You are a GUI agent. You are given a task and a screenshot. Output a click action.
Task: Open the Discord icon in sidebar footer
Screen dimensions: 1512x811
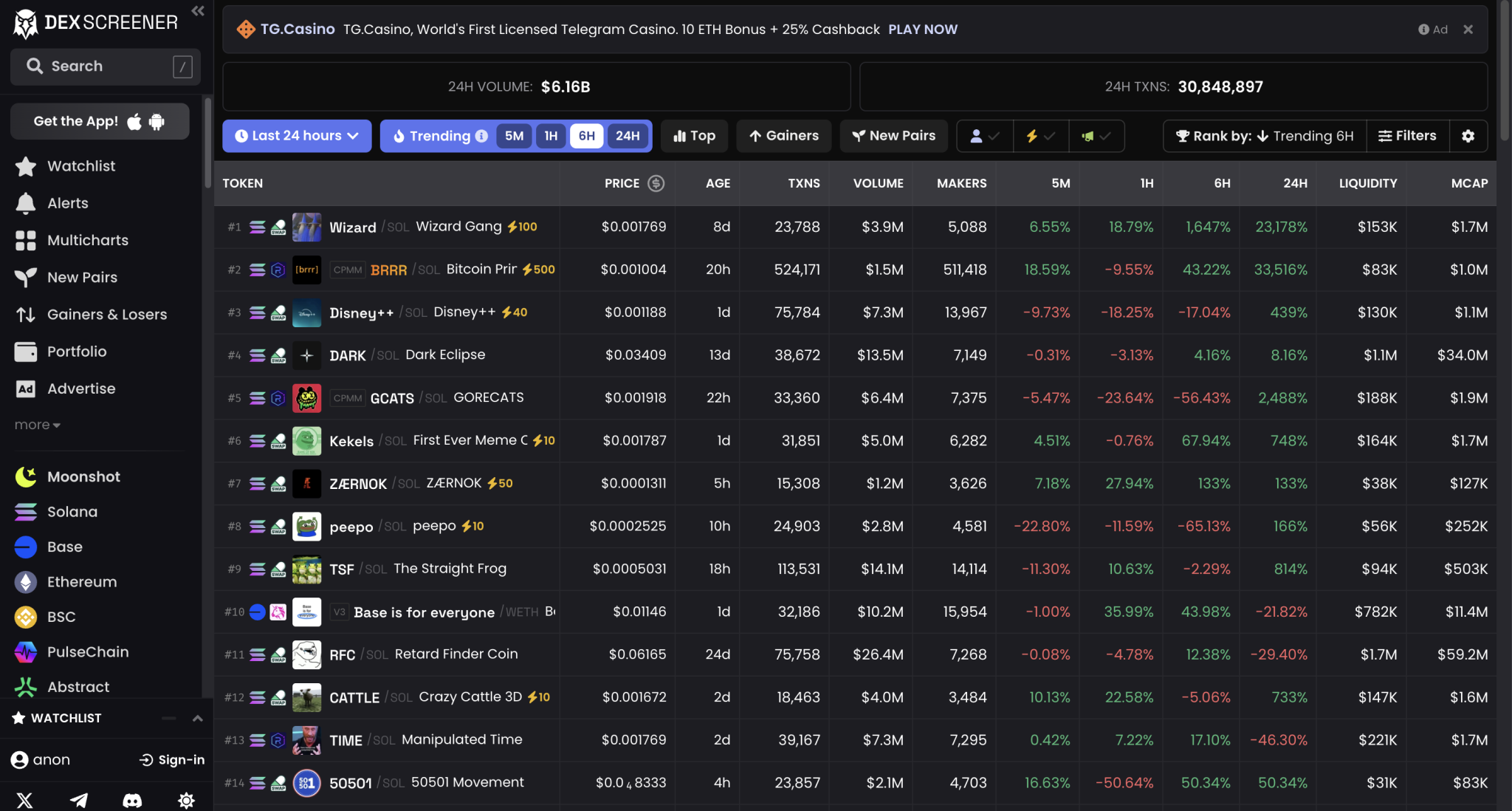tap(132, 800)
